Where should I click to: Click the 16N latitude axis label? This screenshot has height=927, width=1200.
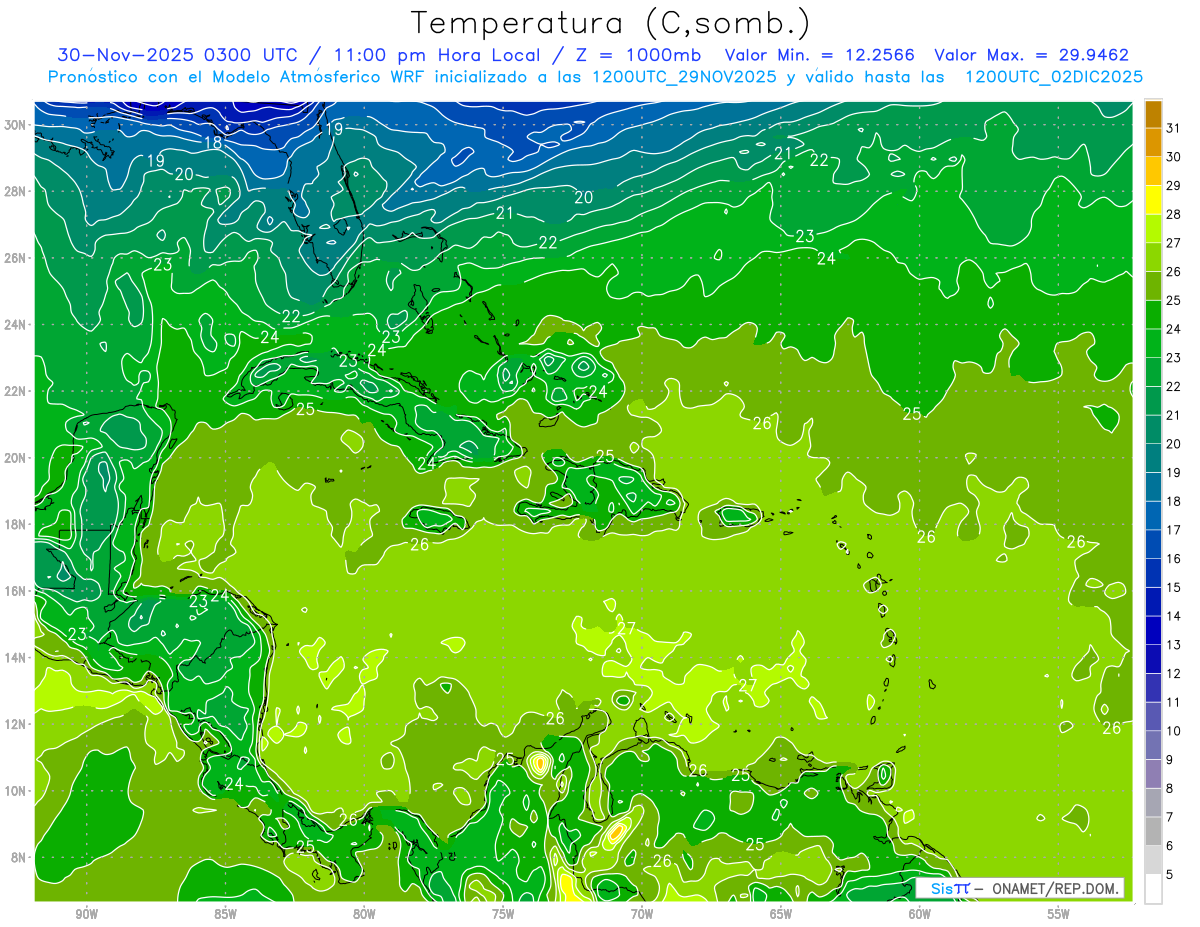17,591
